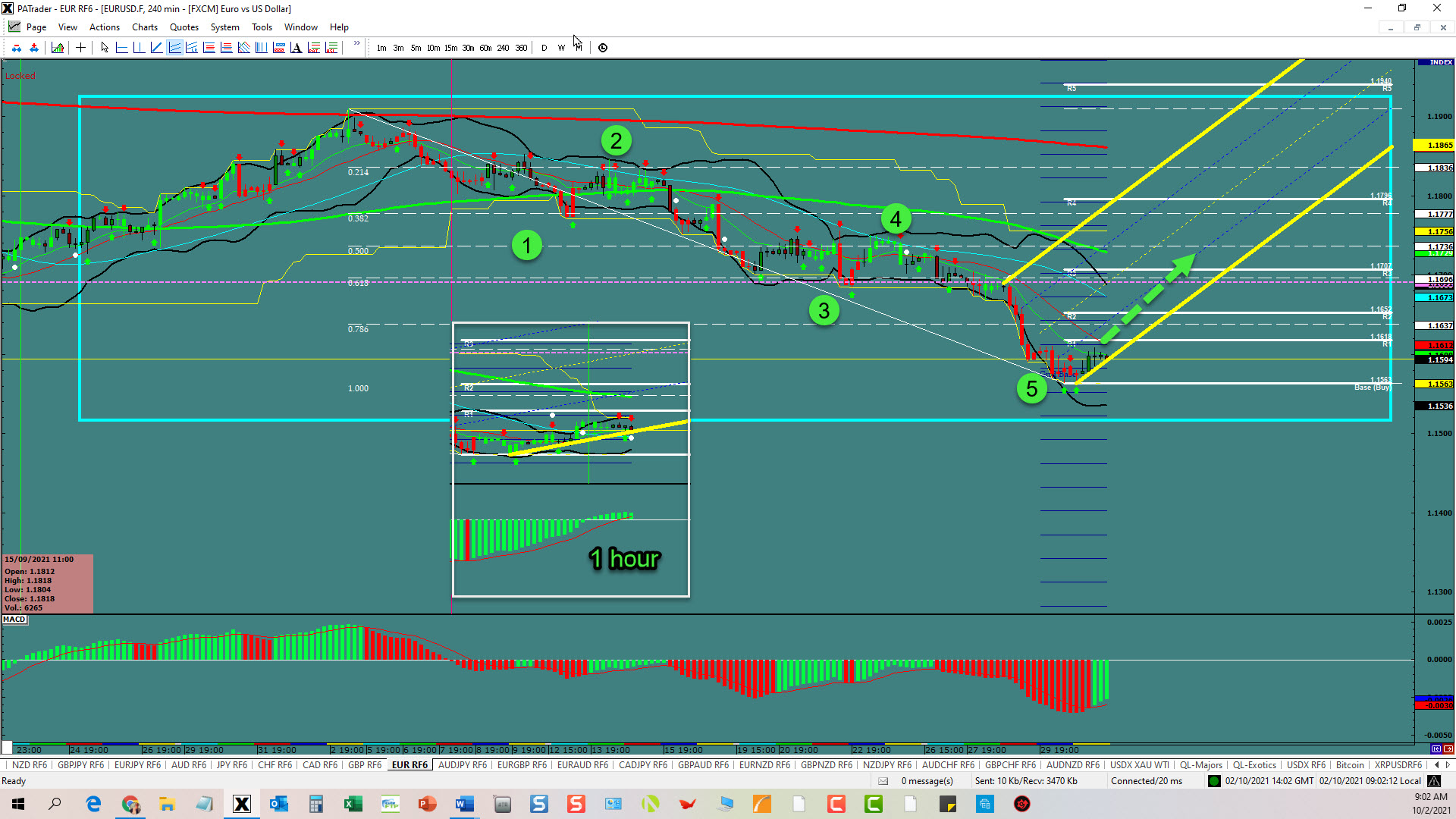
Task: Expand the toolbar overflow chevron
Action: [357, 44]
